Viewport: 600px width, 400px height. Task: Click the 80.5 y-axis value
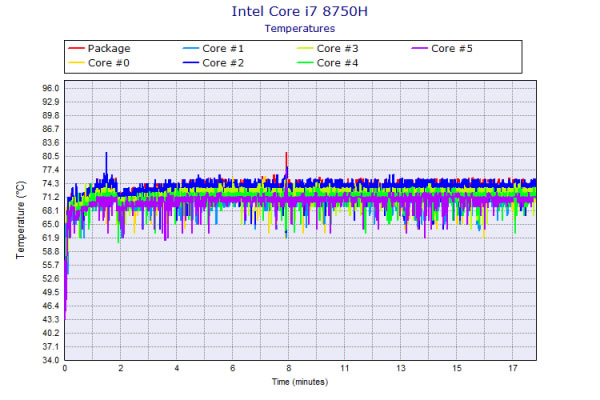[x=51, y=156]
